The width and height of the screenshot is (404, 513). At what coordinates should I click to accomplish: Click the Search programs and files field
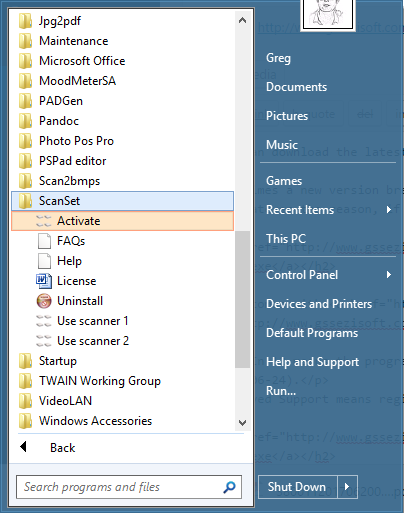click(129, 487)
